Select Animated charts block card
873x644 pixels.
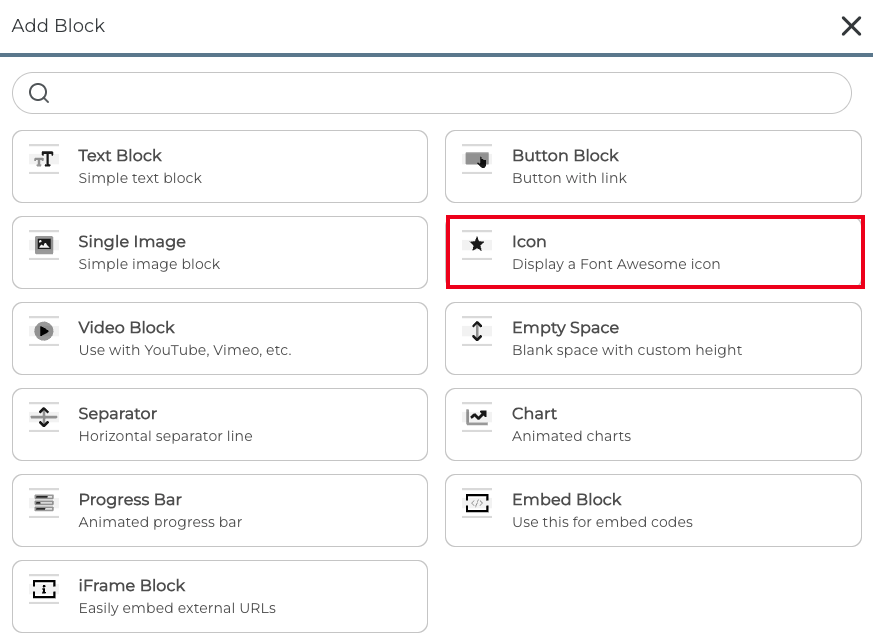(x=654, y=425)
